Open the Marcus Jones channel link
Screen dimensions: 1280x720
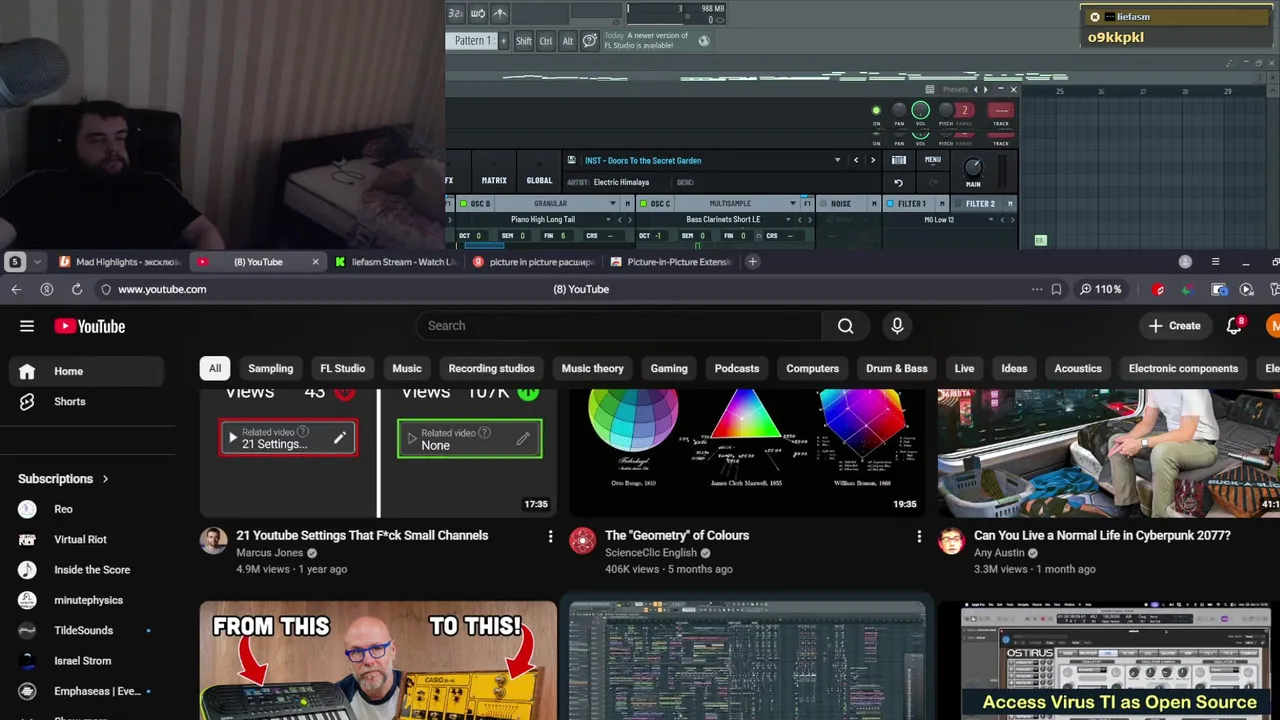click(269, 553)
